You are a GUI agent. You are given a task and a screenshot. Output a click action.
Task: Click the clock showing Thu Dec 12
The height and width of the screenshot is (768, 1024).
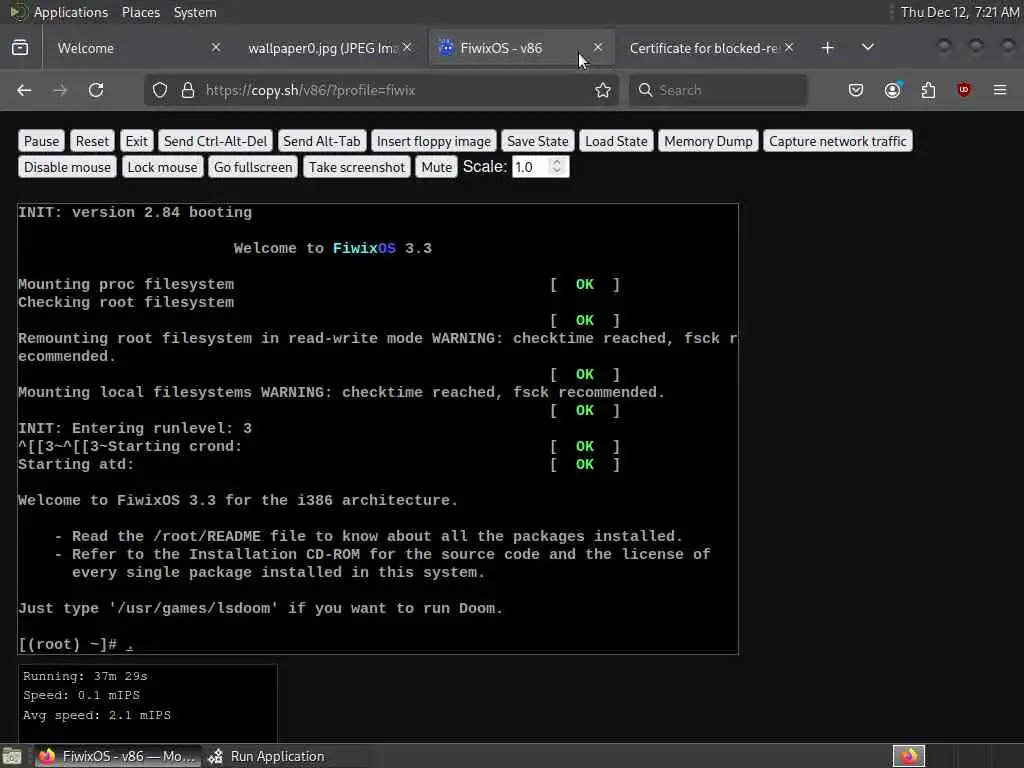[x=960, y=12]
